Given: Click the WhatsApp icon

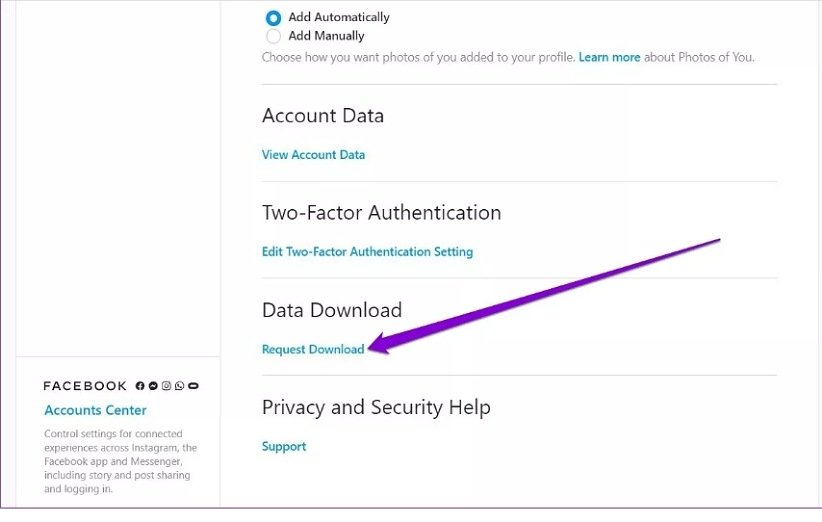Looking at the screenshot, I should click(x=179, y=386).
